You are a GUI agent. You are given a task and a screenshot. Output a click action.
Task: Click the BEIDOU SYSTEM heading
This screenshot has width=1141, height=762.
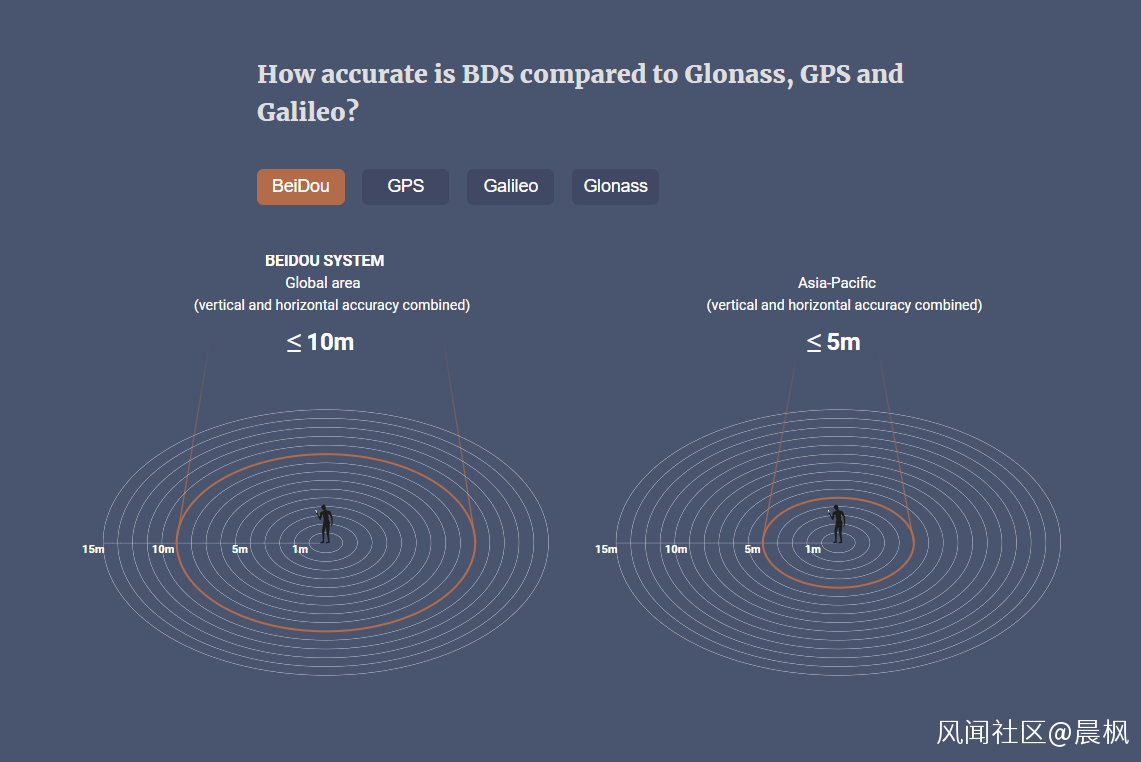[325, 261]
